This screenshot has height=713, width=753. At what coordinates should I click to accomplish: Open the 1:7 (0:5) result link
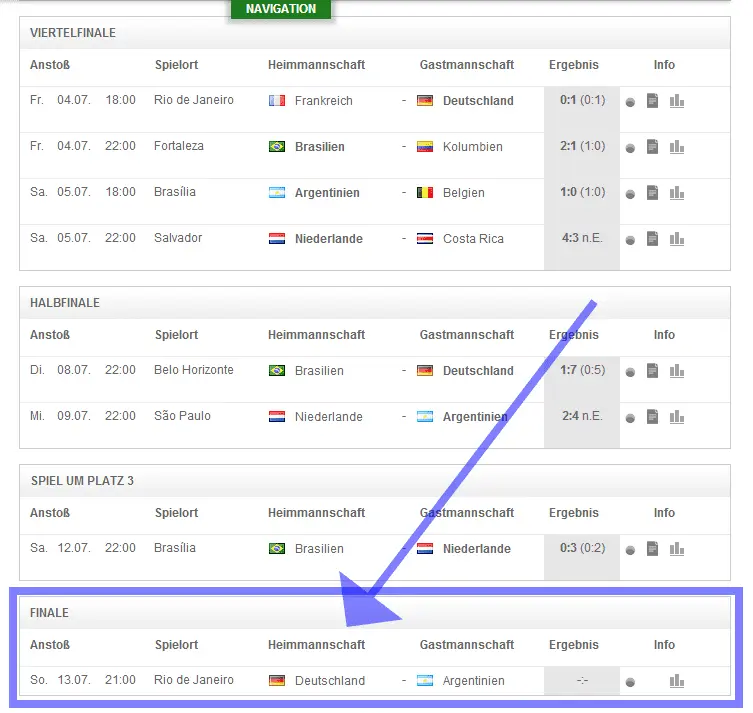[581, 370]
